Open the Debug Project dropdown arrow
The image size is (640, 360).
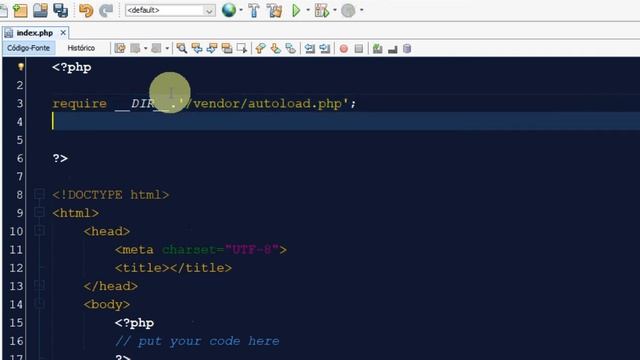coord(335,10)
